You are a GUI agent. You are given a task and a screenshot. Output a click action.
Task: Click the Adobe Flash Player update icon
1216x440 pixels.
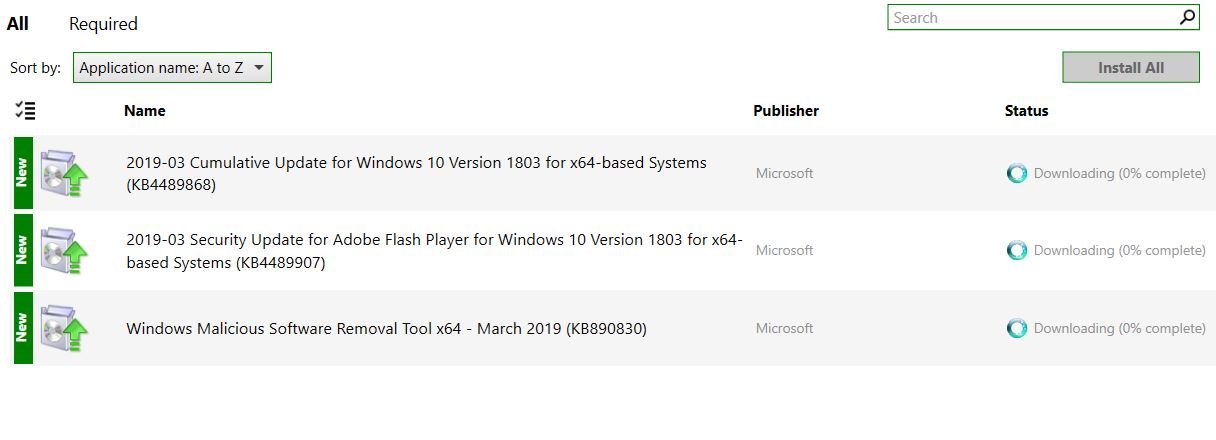click(65, 250)
